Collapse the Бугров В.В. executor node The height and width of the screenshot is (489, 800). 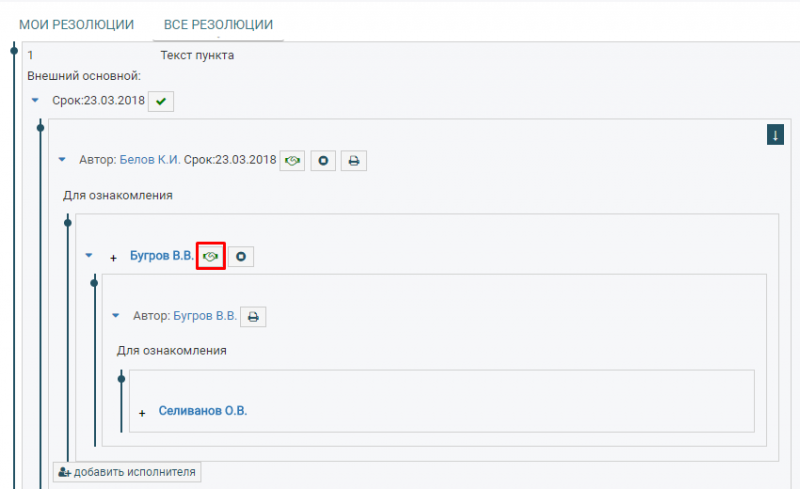(89, 257)
